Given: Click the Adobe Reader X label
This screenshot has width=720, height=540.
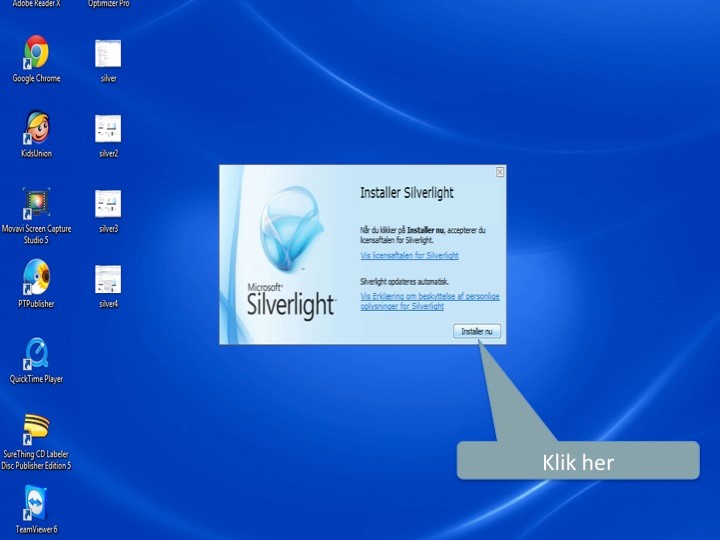Looking at the screenshot, I should (36, 4).
